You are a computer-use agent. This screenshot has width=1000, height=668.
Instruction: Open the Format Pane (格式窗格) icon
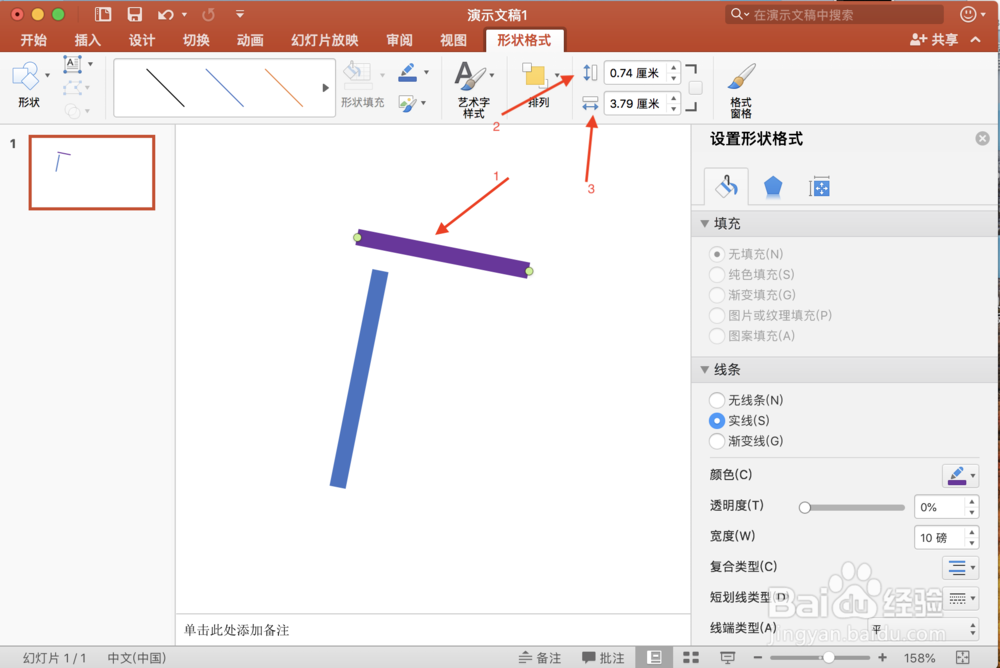742,77
